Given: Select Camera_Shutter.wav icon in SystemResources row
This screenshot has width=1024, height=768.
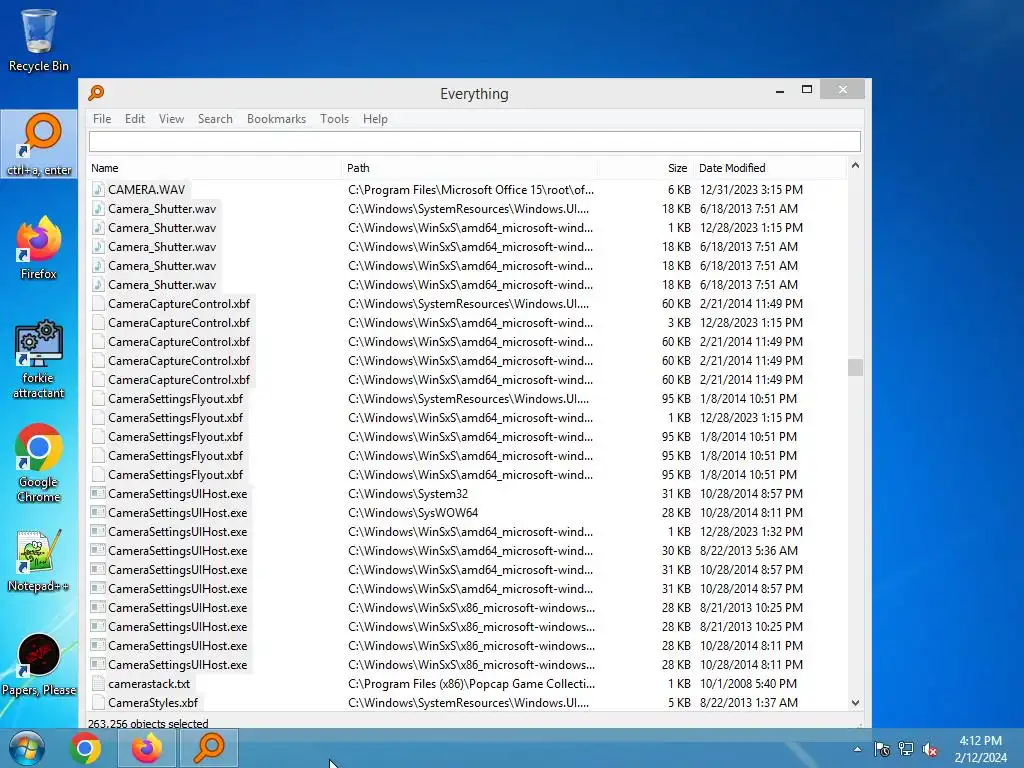Looking at the screenshot, I should pos(98,208).
